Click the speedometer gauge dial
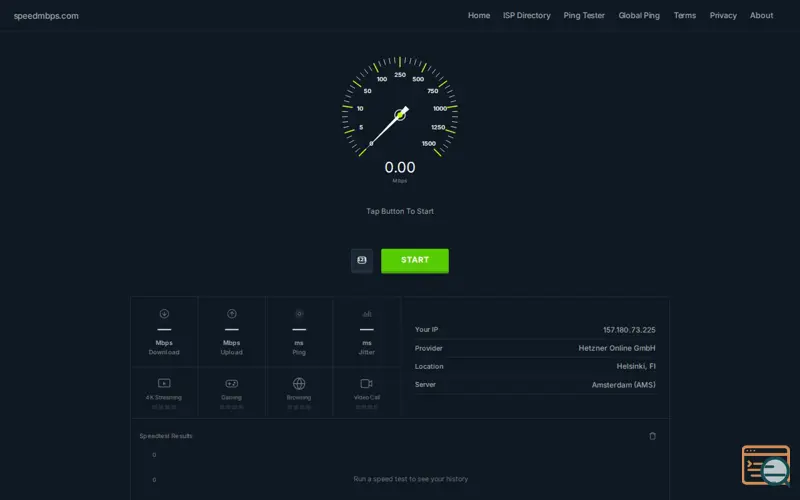 click(x=400, y=108)
